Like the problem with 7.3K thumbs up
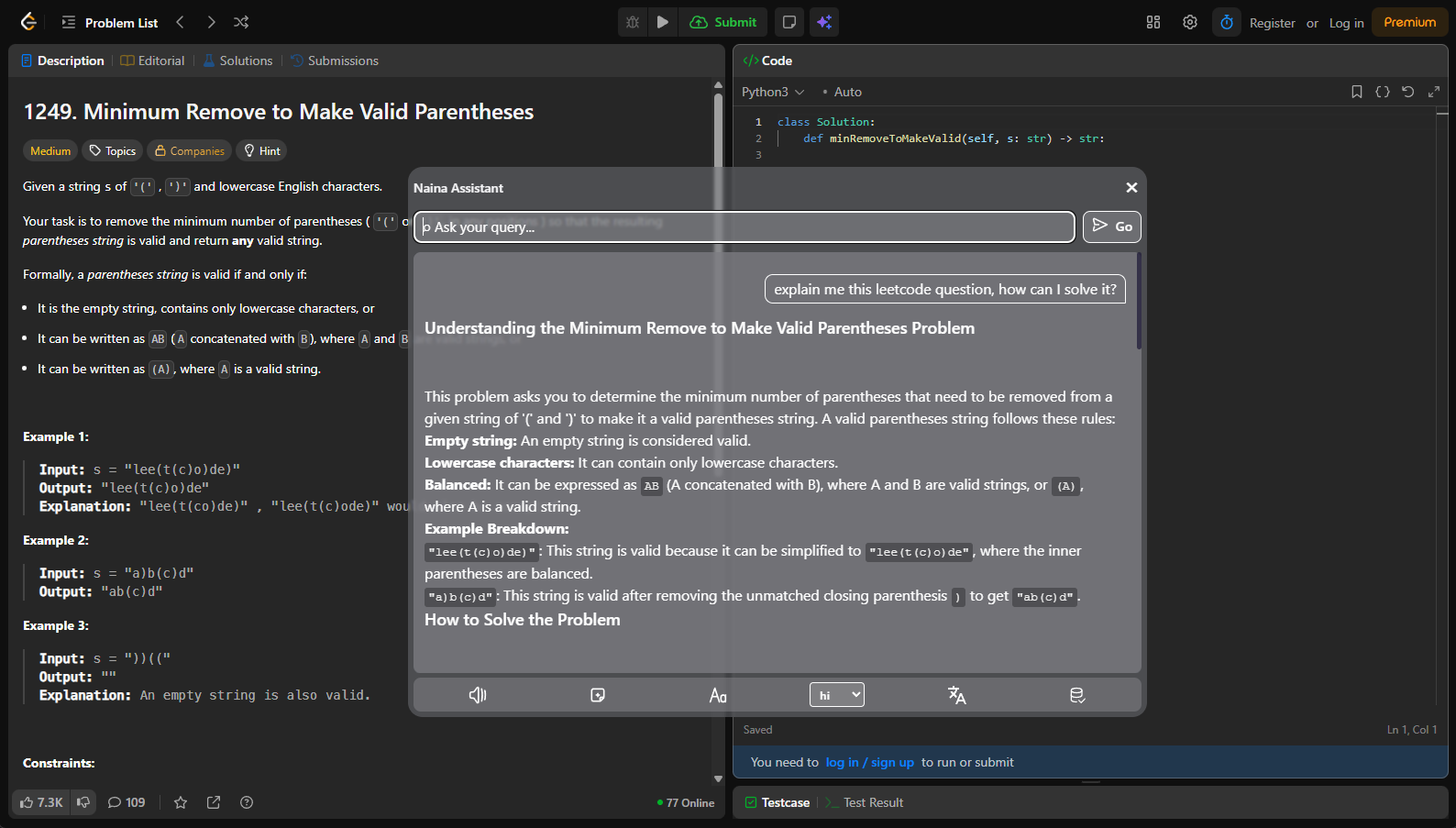Screen dimensions: 1456x828 41,802
